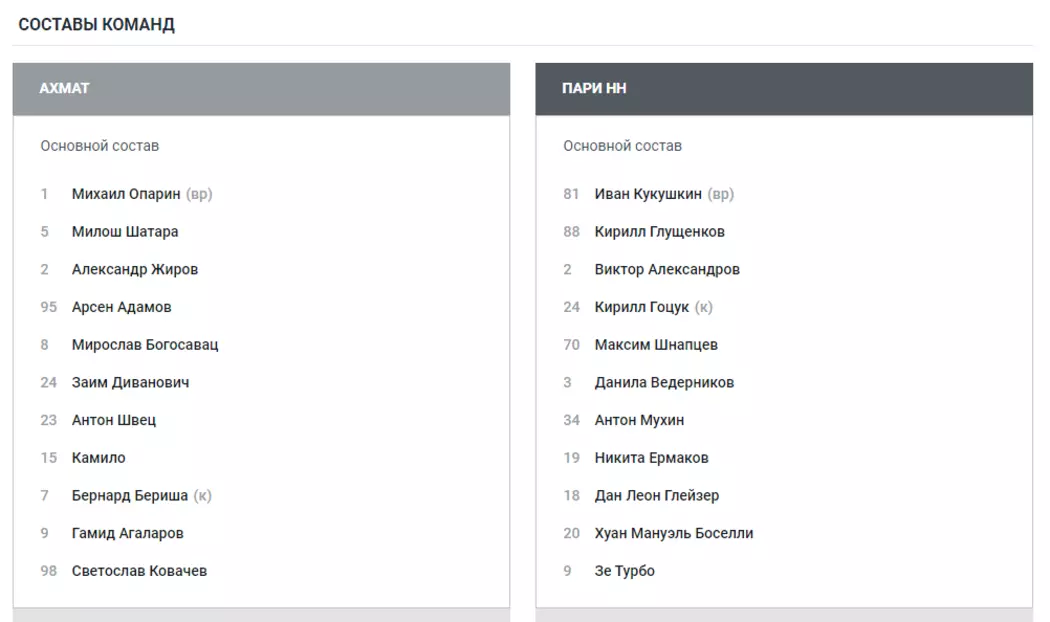Click Светослав Ковачев number 98
Screen dimensions: 1050x622
[x=139, y=572]
